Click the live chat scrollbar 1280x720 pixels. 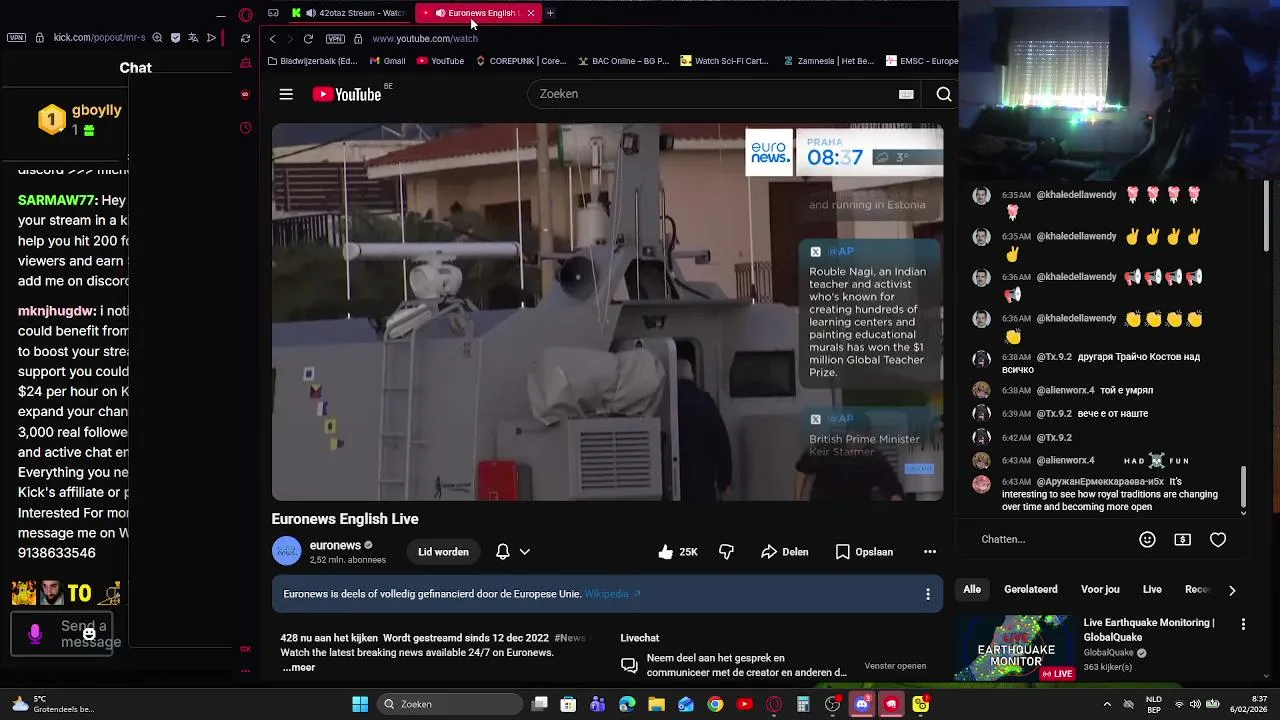1243,487
